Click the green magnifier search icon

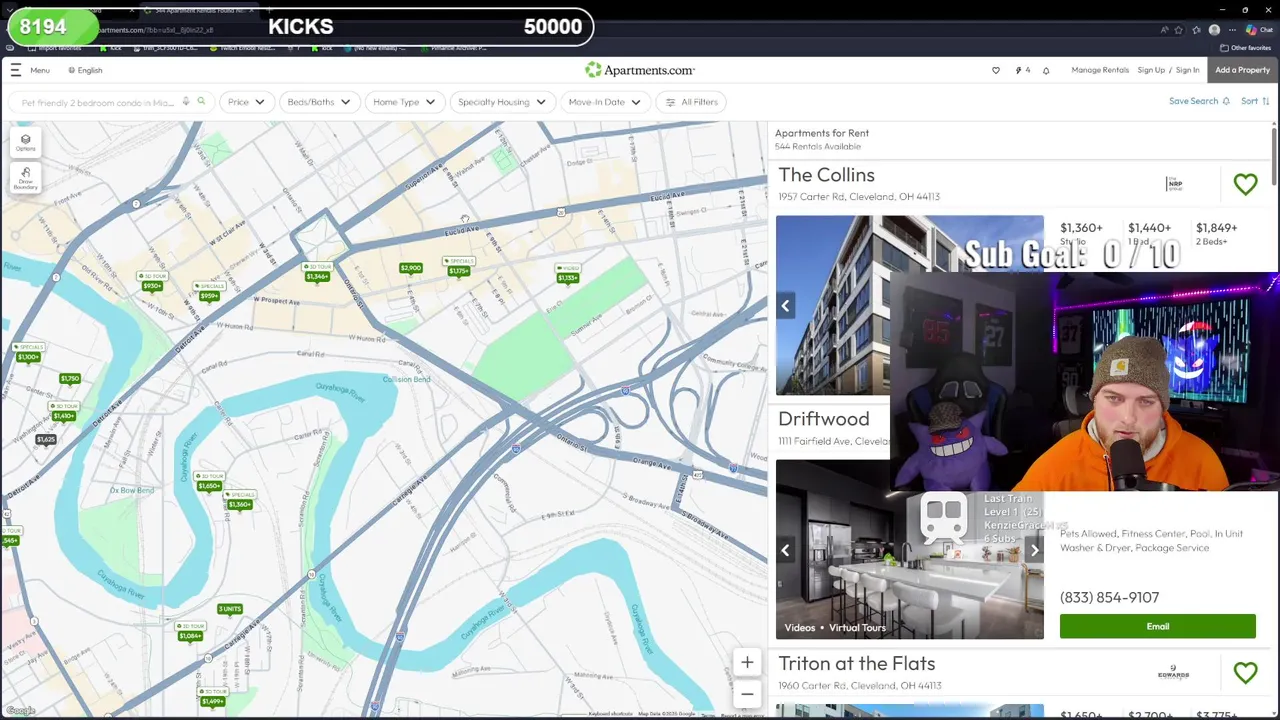click(201, 102)
